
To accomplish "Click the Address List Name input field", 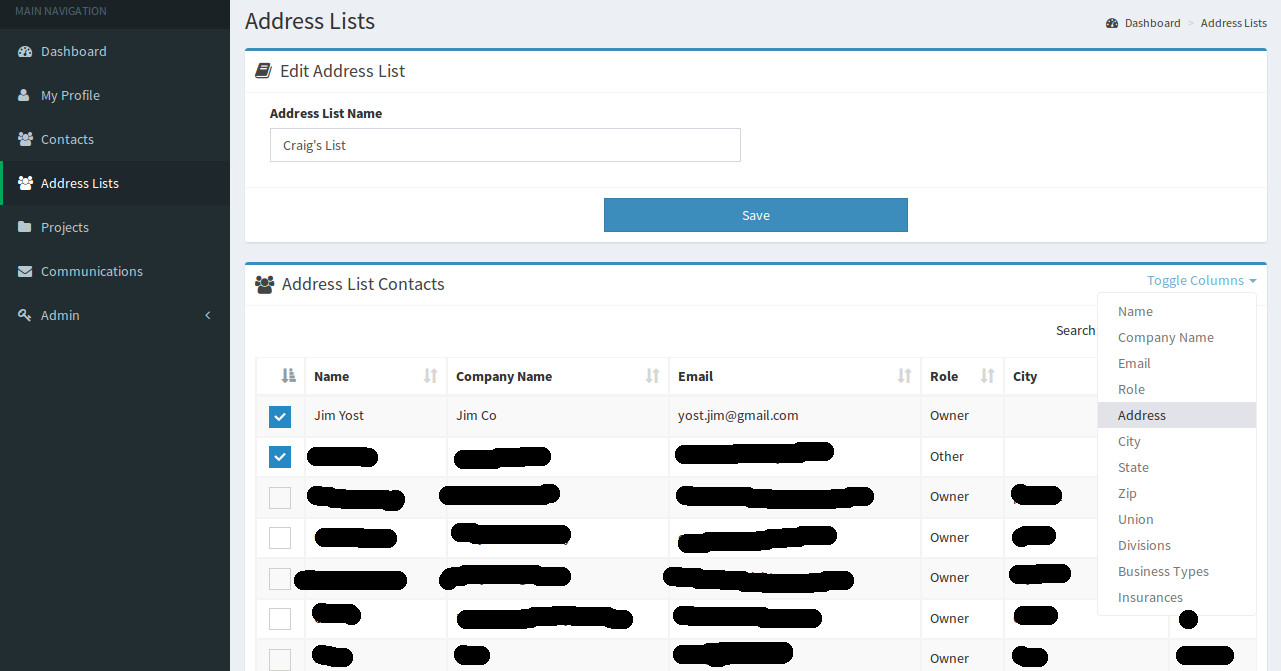I will (x=505, y=145).
